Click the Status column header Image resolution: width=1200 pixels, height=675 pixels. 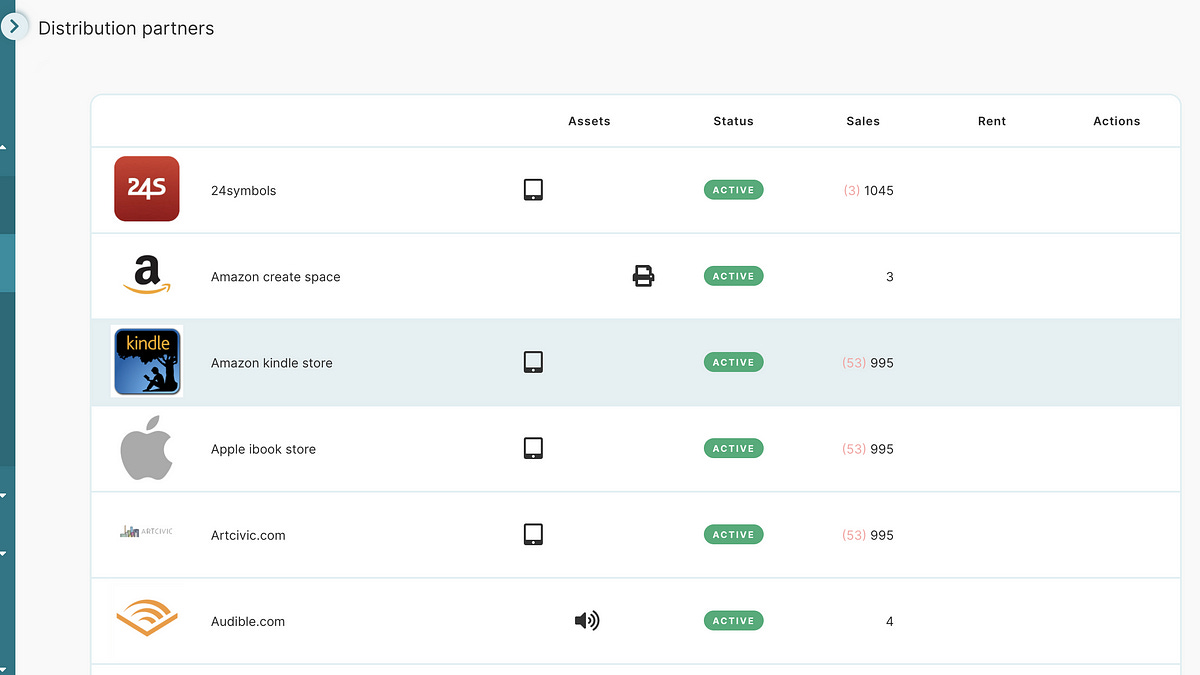pyautogui.click(x=733, y=121)
